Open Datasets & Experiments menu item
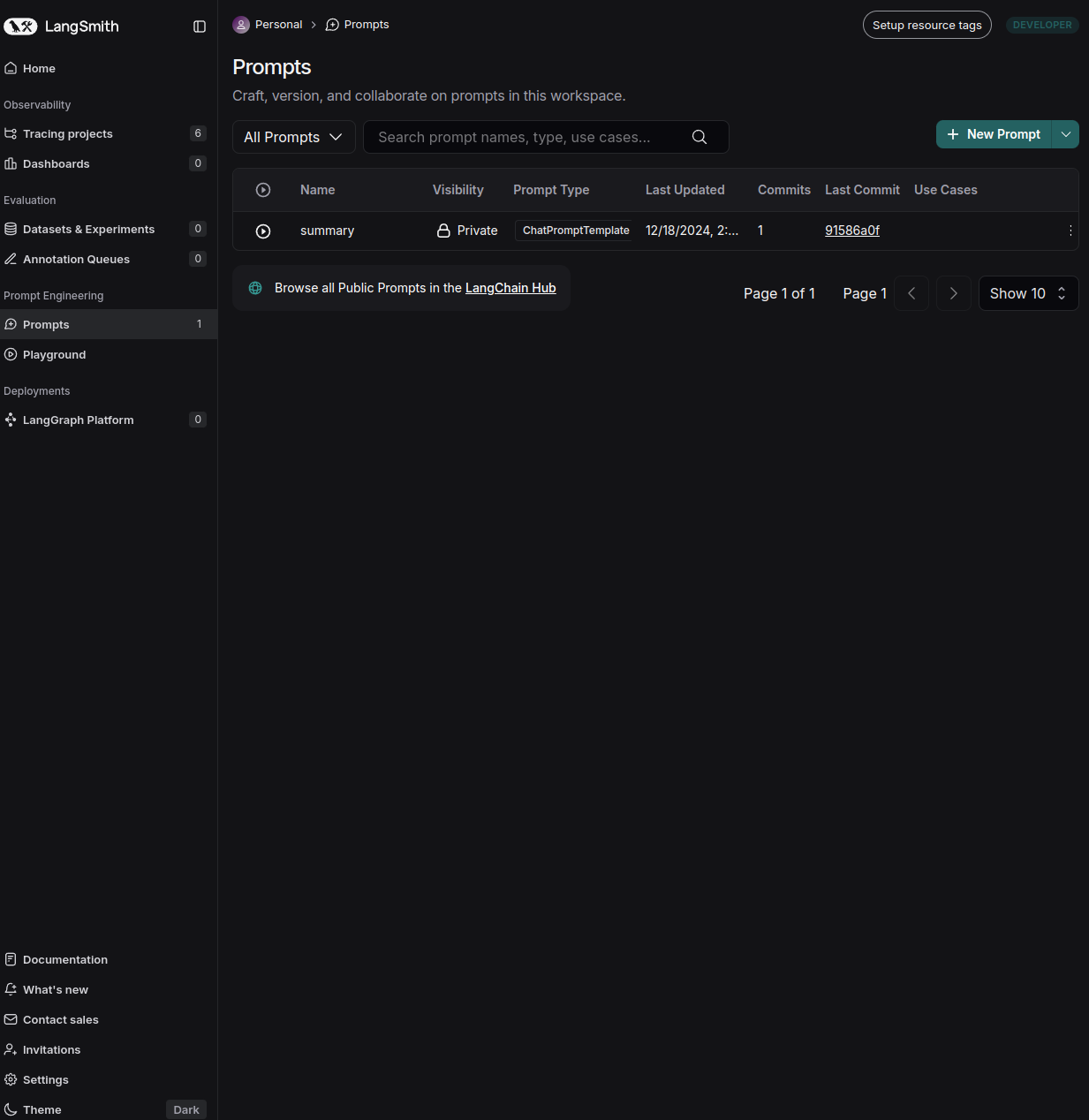Screen dimensions: 1089x1120 coord(109,229)
